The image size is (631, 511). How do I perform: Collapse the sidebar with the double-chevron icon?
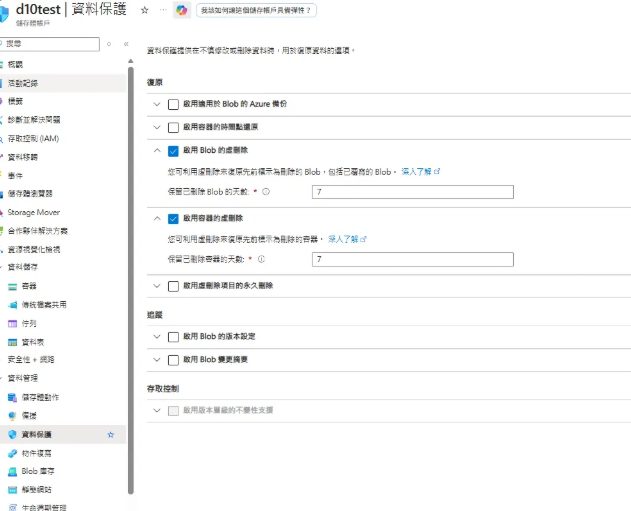tap(126, 44)
